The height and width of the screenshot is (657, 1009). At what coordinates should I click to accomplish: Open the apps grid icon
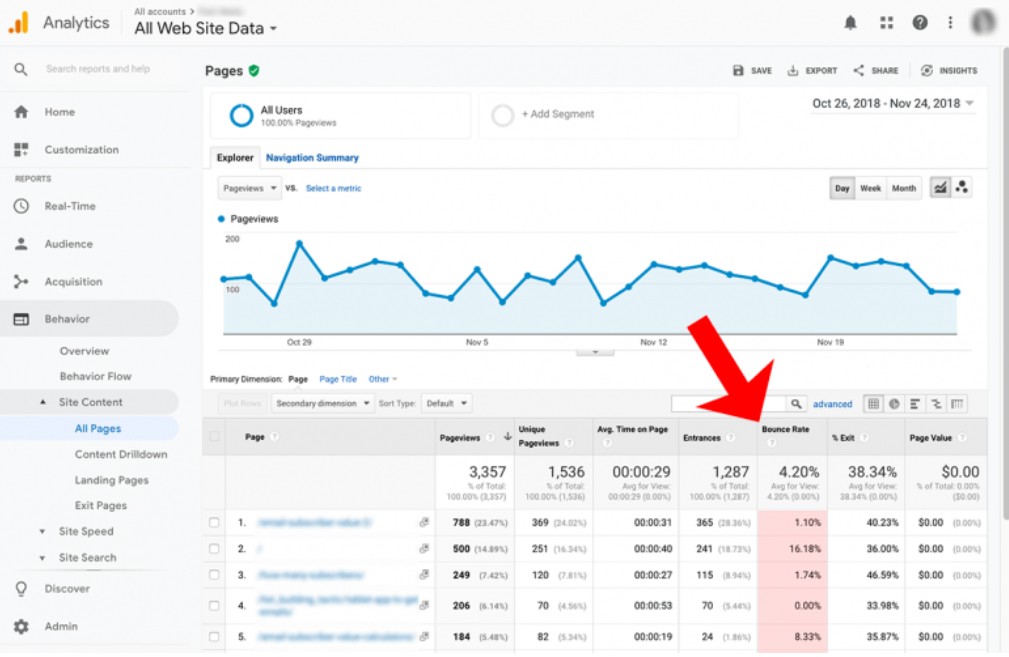click(886, 23)
